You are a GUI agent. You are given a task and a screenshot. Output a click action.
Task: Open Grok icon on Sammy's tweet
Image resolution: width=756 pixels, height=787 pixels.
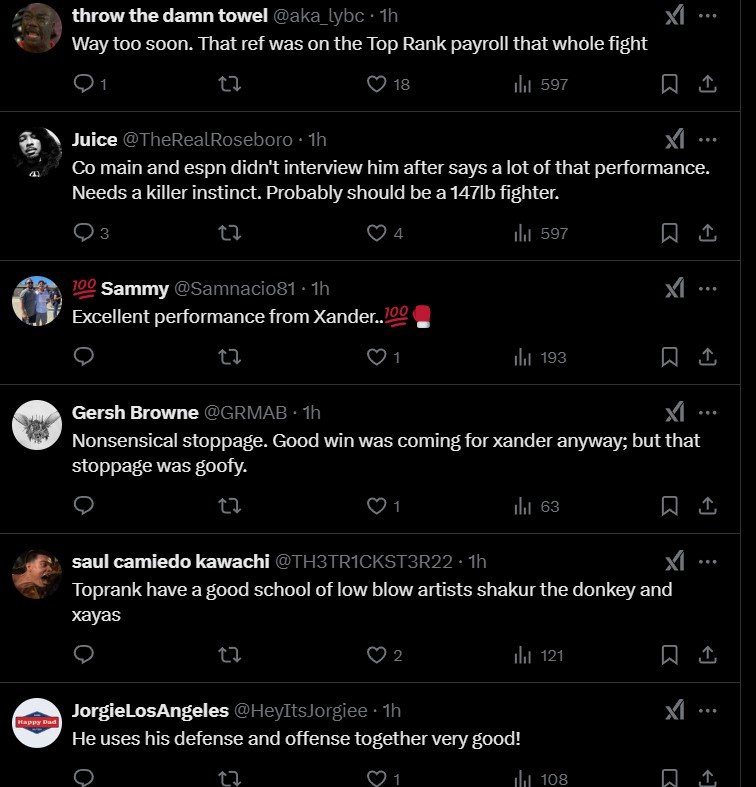click(x=675, y=289)
